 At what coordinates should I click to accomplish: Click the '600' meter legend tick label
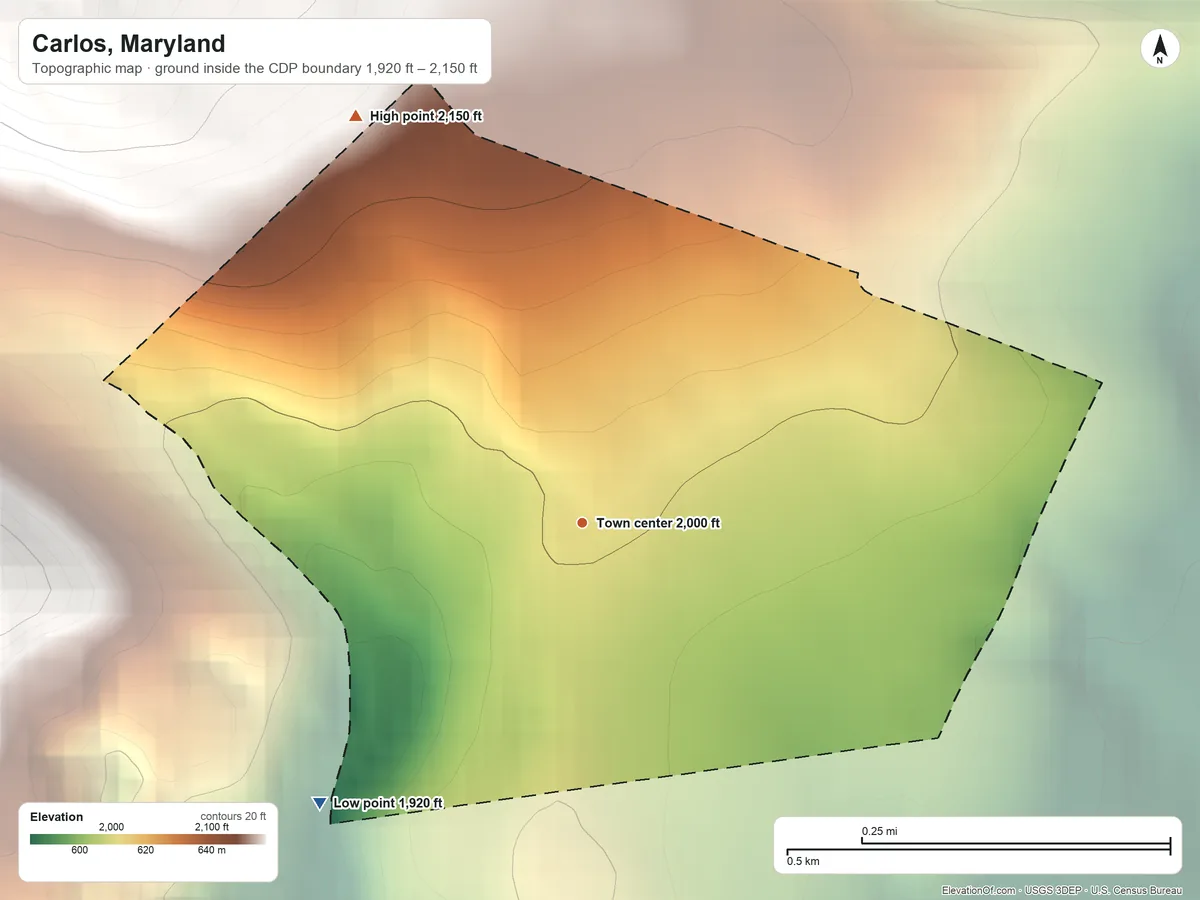(x=80, y=851)
